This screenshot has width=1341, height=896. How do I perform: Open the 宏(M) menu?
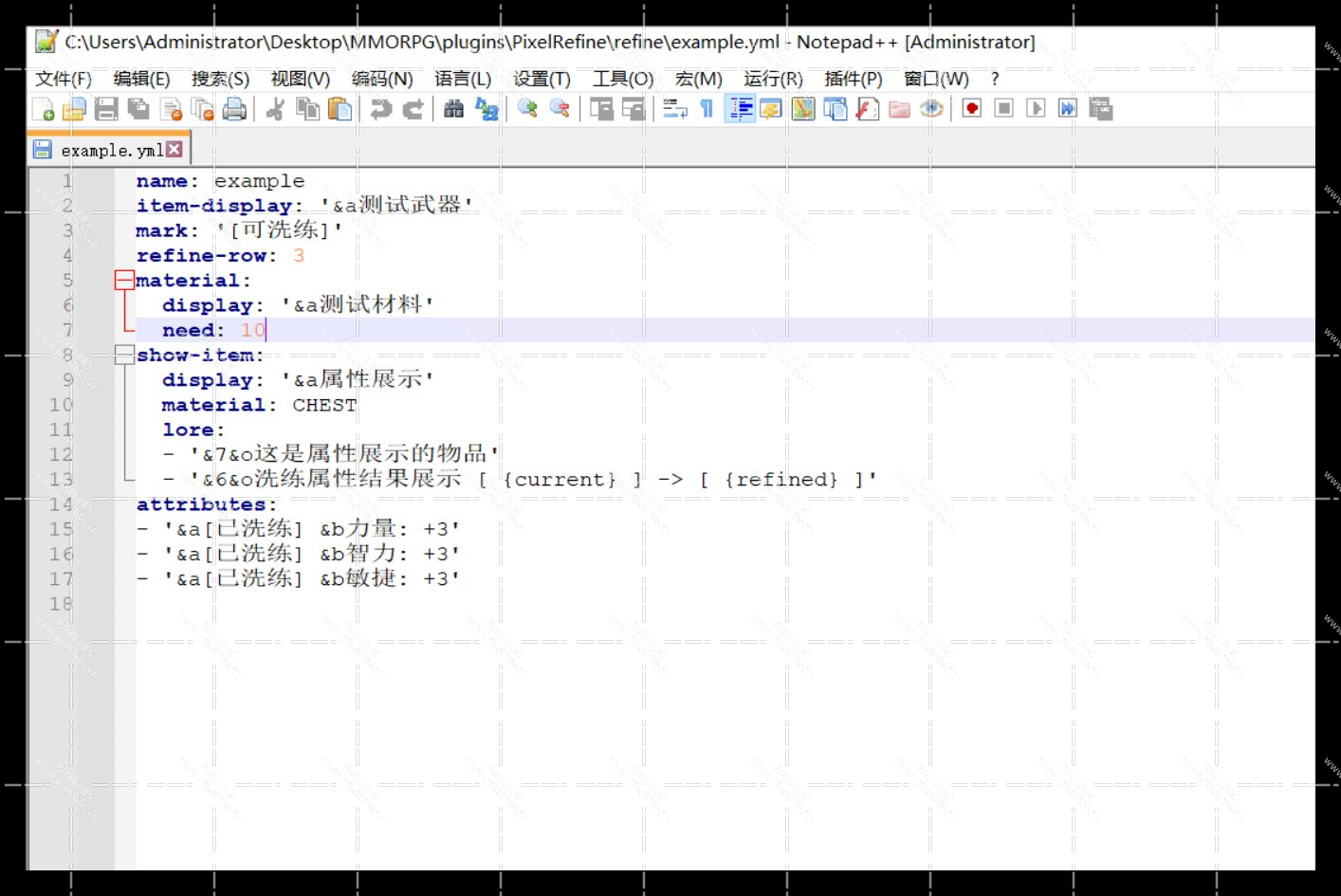699,80
